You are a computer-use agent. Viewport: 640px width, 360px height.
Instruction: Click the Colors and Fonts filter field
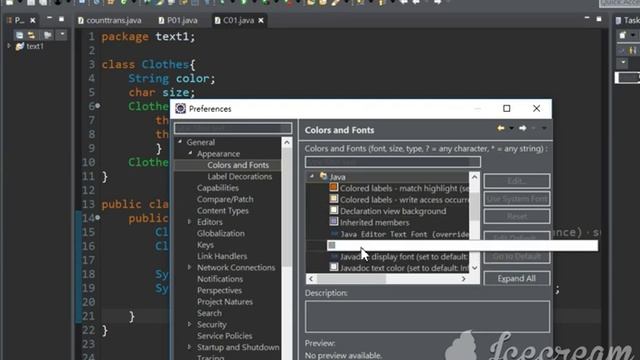(x=393, y=162)
